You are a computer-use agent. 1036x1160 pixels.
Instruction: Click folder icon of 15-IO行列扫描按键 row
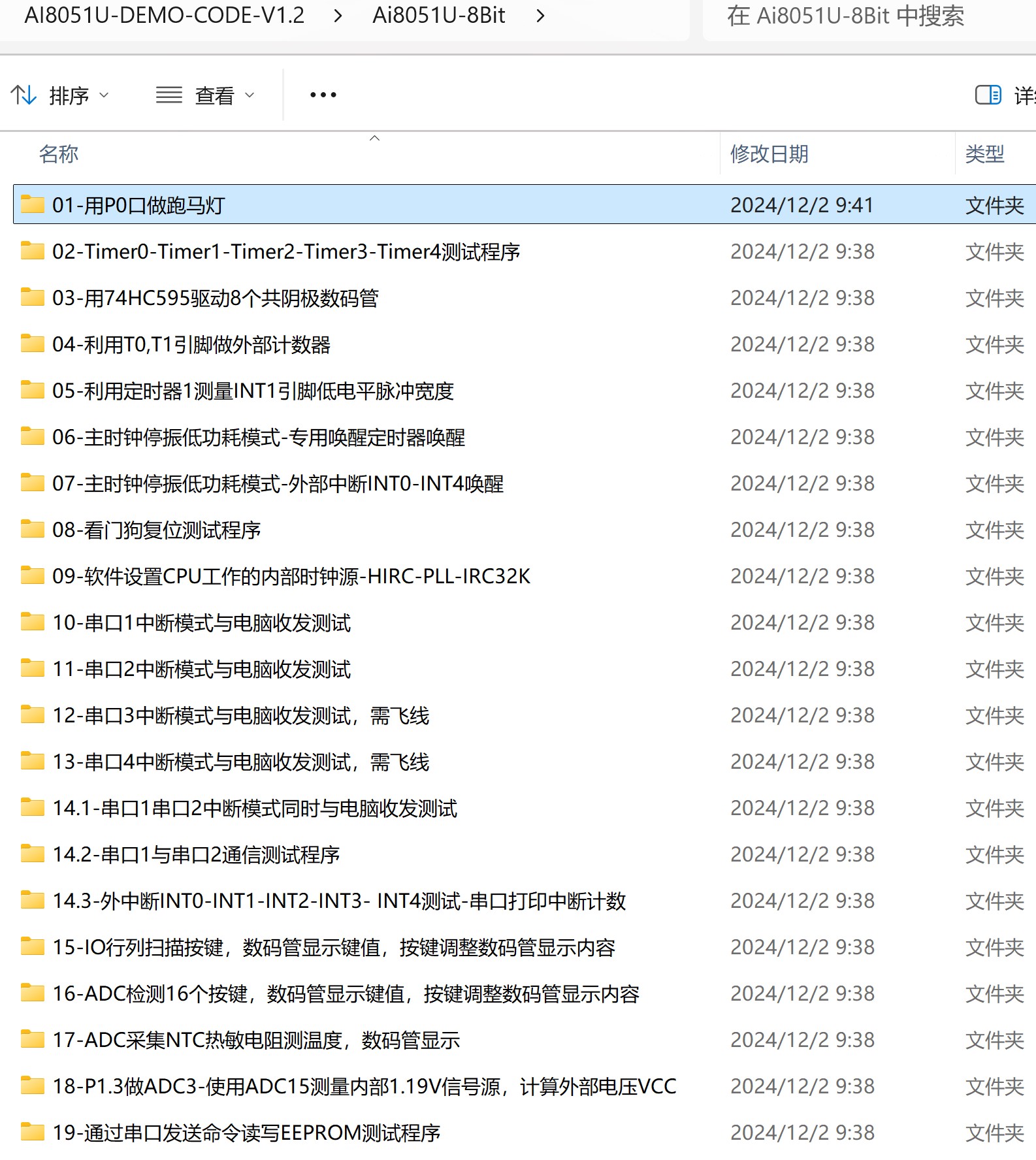coord(32,946)
